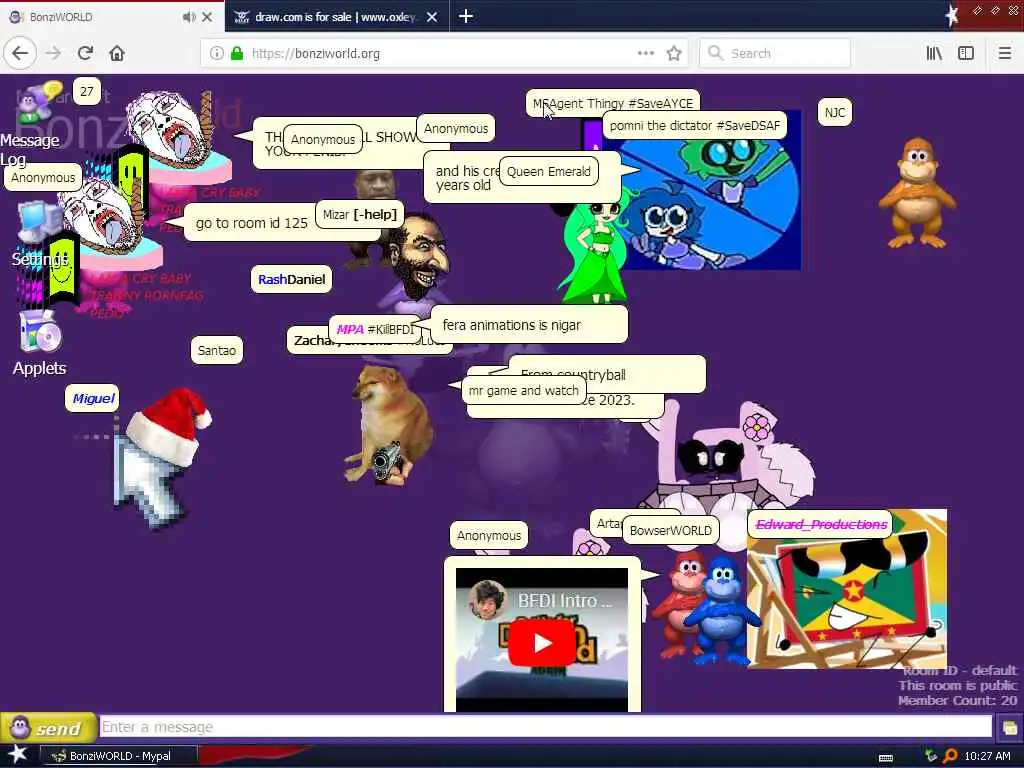Click the NJC name tag
The width and height of the screenshot is (1024, 768).
point(835,112)
